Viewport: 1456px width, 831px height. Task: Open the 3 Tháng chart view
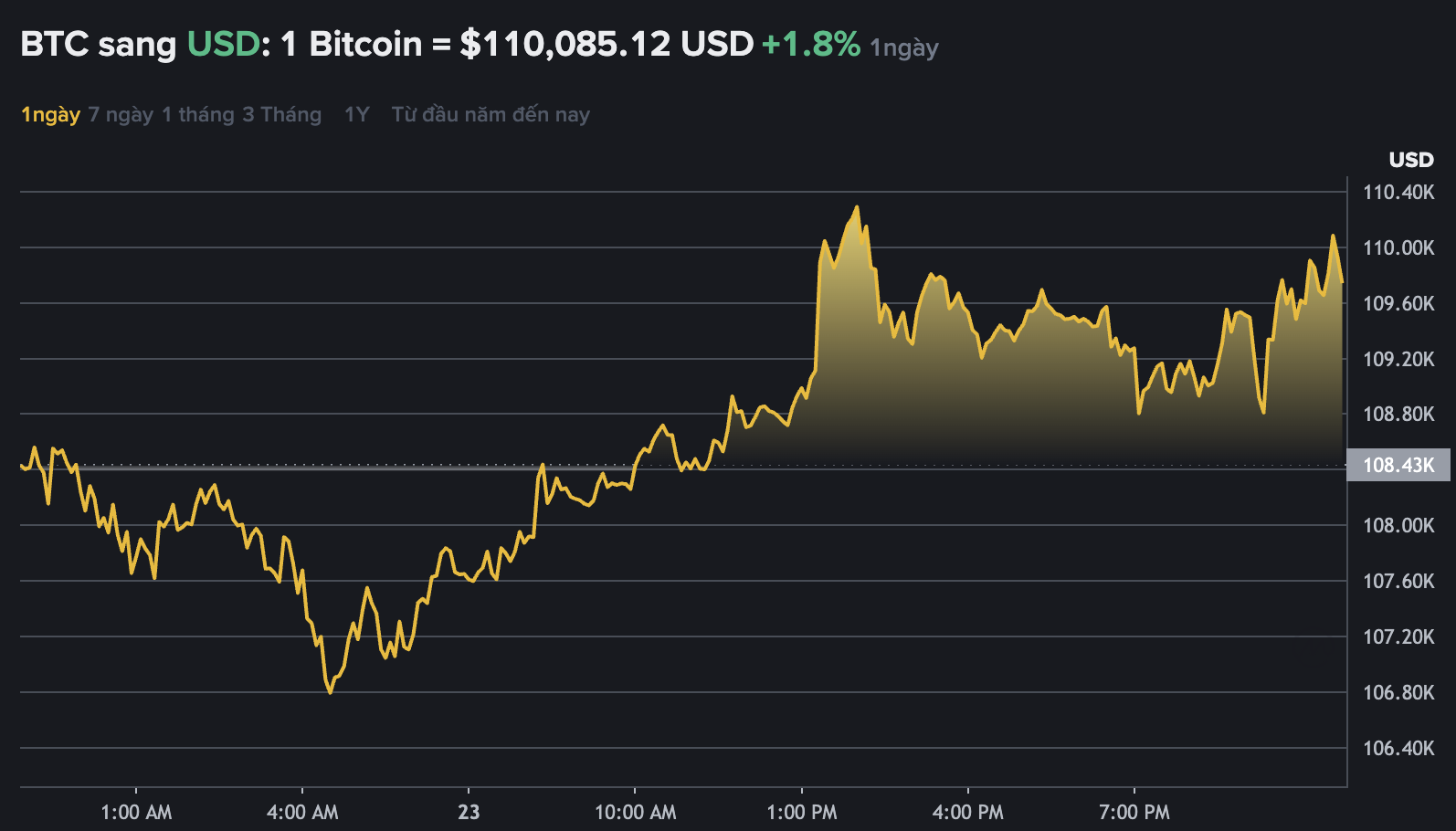tap(281, 115)
